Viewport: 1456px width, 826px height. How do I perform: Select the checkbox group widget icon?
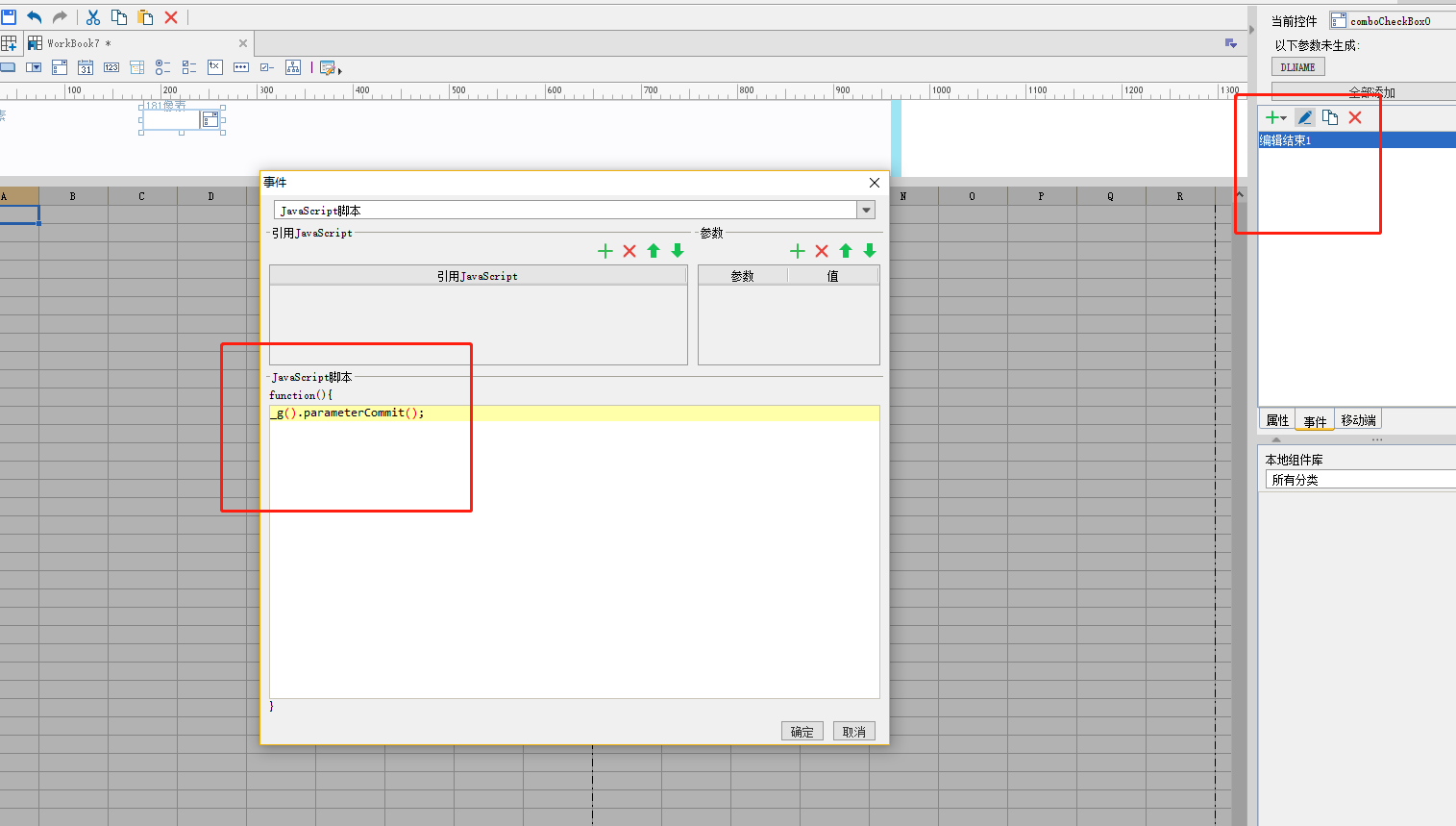[188, 67]
